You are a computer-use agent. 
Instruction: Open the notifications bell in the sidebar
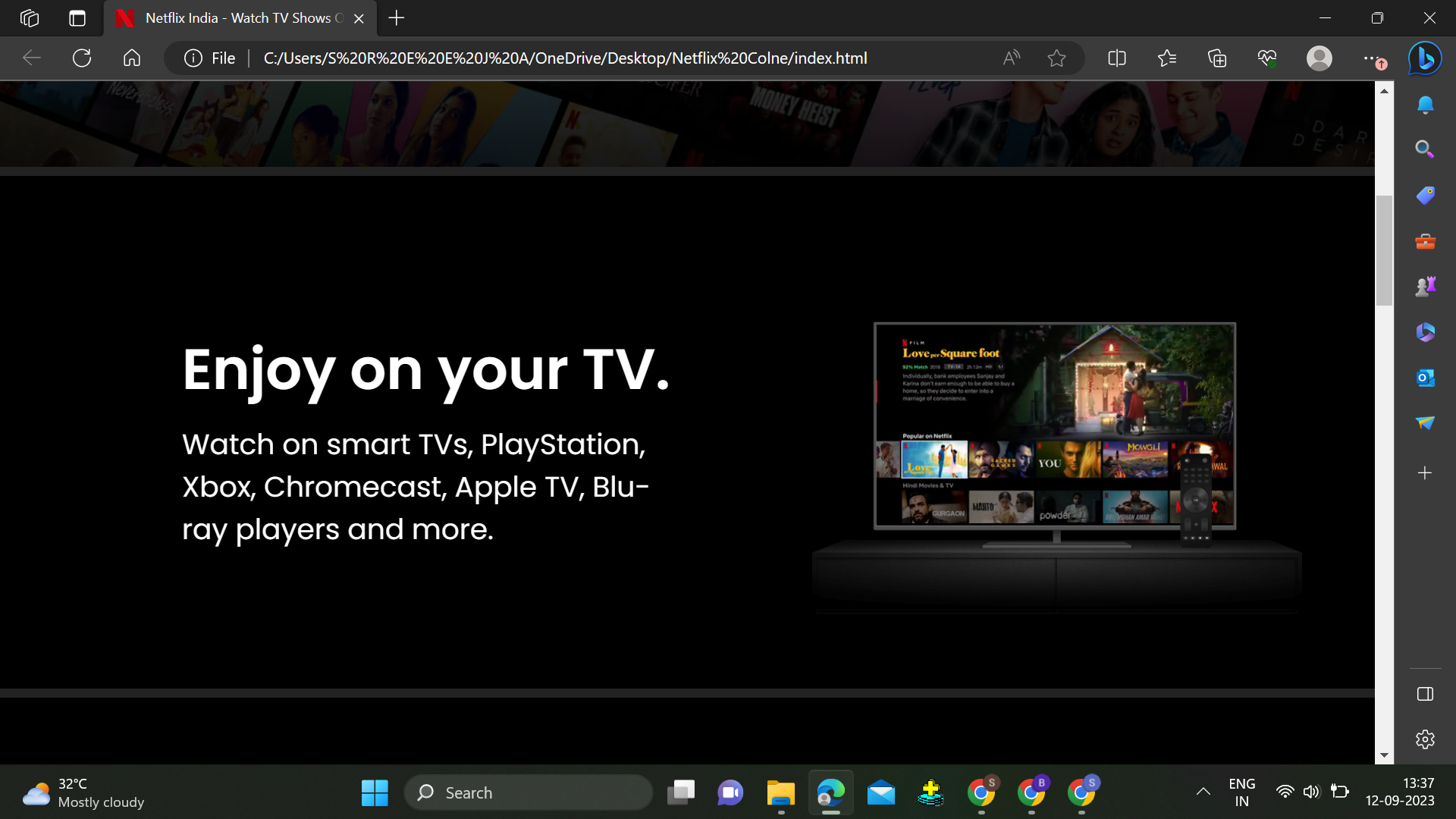(x=1425, y=105)
